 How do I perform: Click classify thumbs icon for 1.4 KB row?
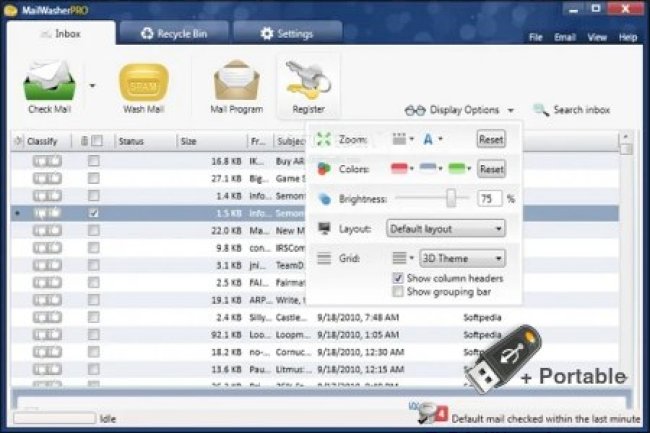click(47, 196)
